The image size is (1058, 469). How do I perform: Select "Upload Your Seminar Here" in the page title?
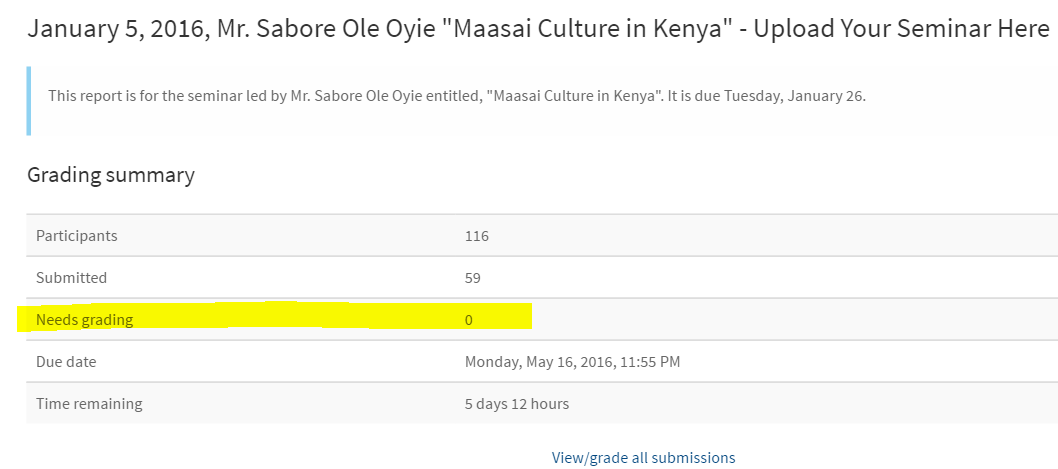pyautogui.click(x=901, y=29)
